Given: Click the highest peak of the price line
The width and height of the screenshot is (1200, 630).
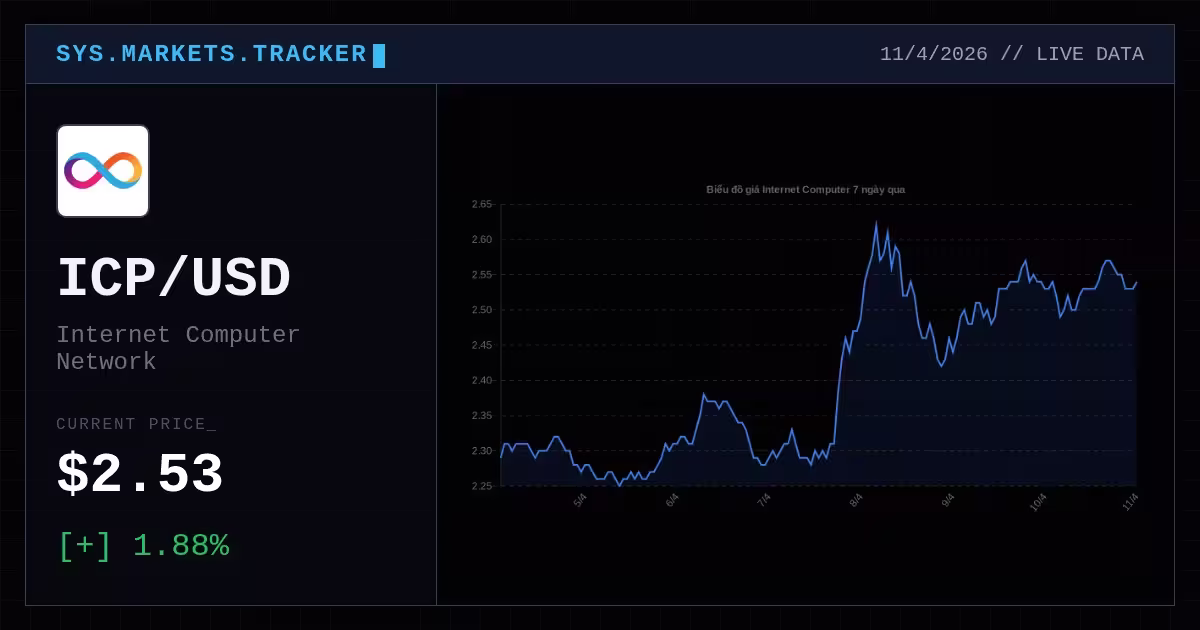Looking at the screenshot, I should click(876, 223).
